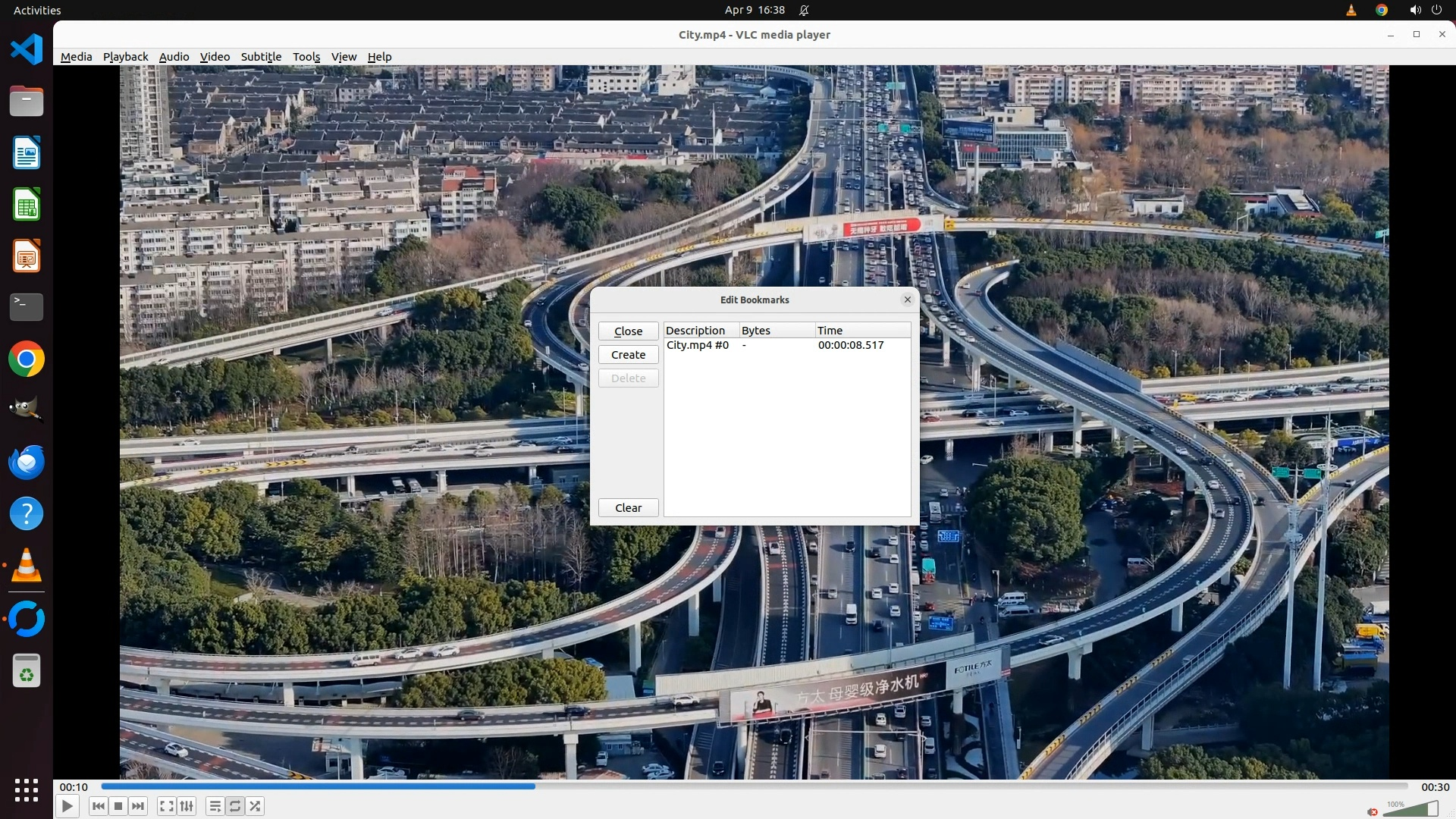Adjust the volume slider
Image resolution: width=1456 pixels, height=819 pixels.
(1410, 810)
